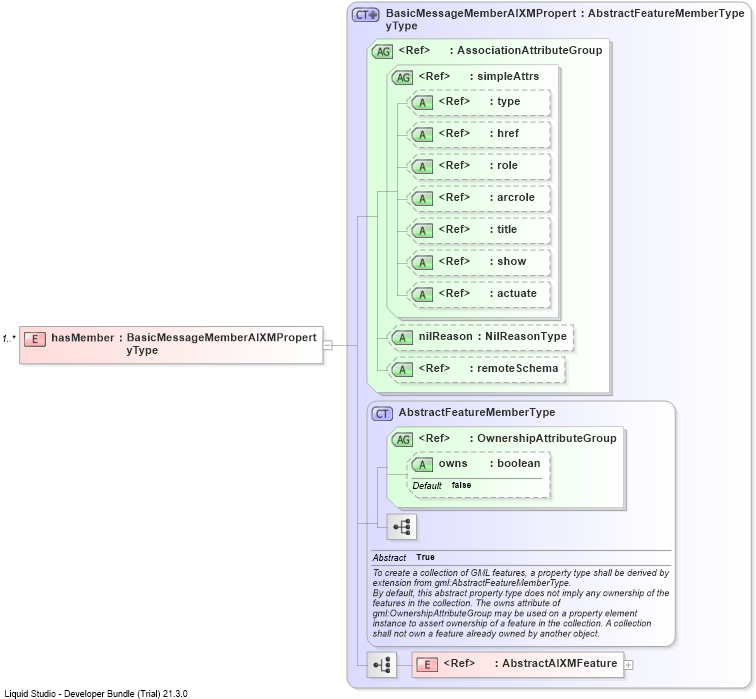Click the CT icon of BasicMessageMemberAIXMPropertyType
This screenshot has height=699, width=756.
(x=365, y=15)
